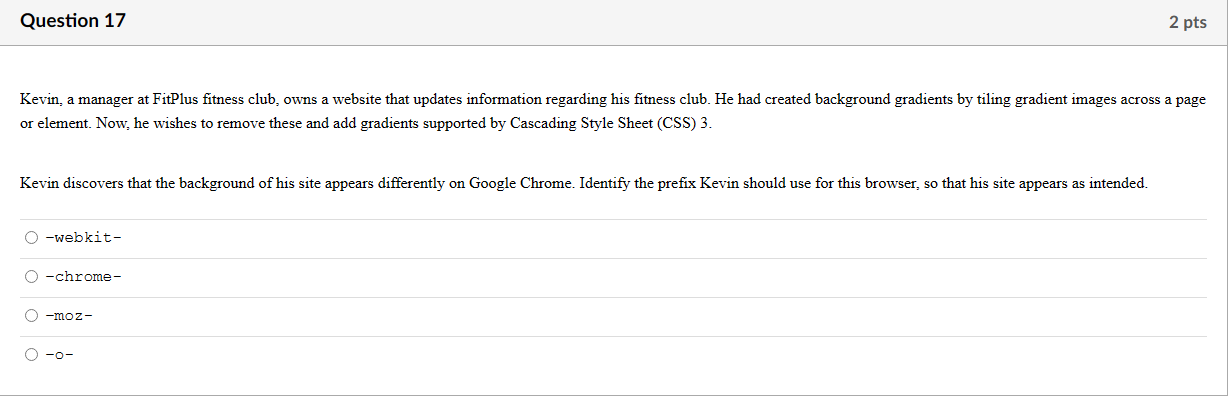Click the word manager in the first sentence
Screen dimensions: 1228x396
coord(102,100)
